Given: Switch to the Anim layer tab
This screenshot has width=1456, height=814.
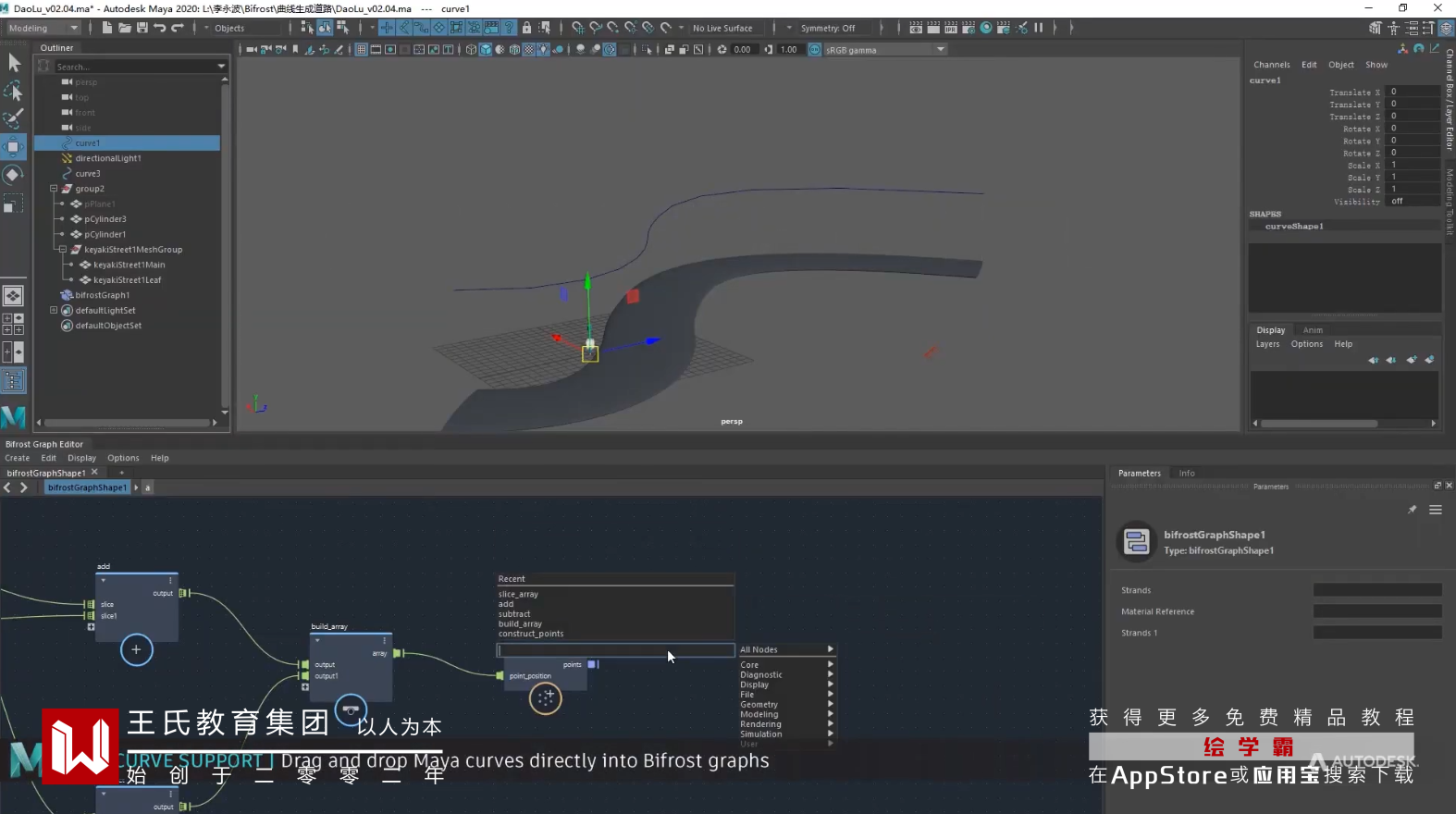Looking at the screenshot, I should pyautogui.click(x=1313, y=330).
